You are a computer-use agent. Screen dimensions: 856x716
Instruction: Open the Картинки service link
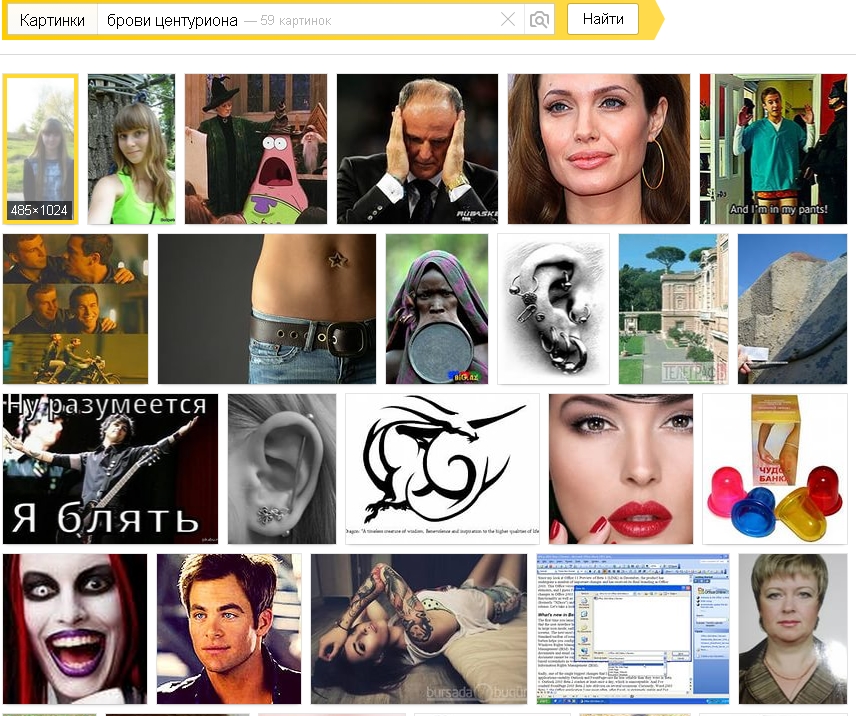pyautogui.click(x=52, y=20)
